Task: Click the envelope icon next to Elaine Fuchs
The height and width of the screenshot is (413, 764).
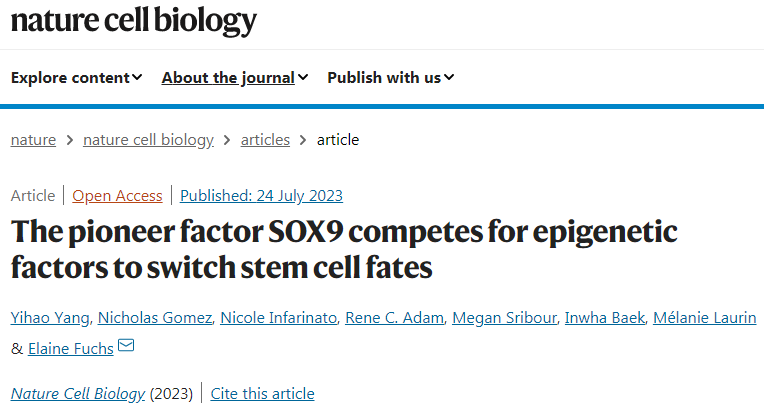Action: tap(126, 347)
